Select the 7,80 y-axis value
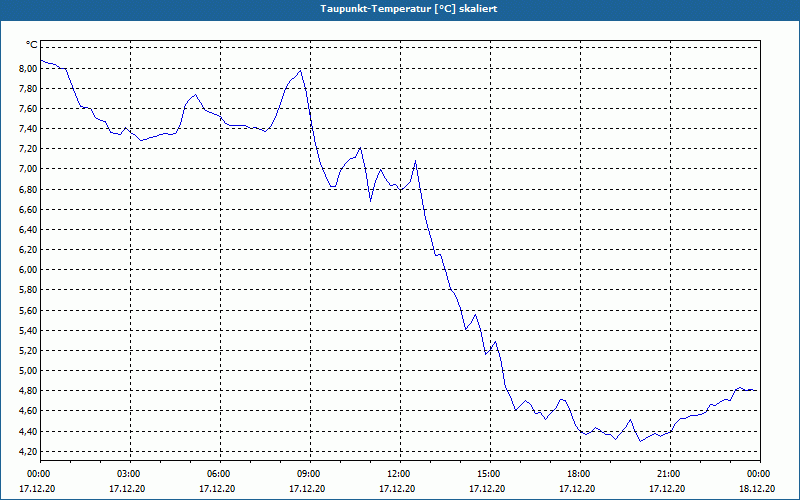 28,89
